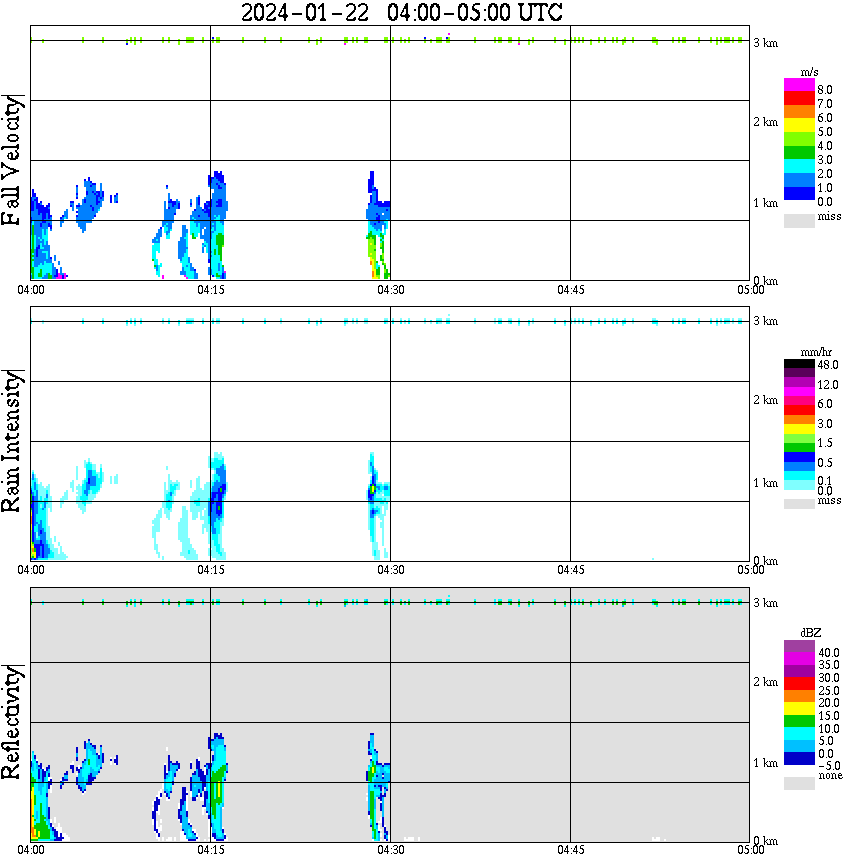Pick the red swatch in Reflectivity legend

pos(799,684)
